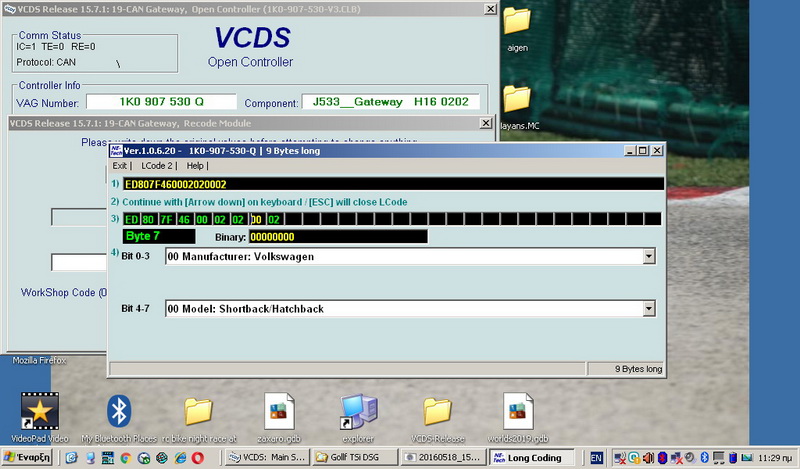Click the '9 Bytes long' status text
800x469 pixels.
(x=638, y=369)
